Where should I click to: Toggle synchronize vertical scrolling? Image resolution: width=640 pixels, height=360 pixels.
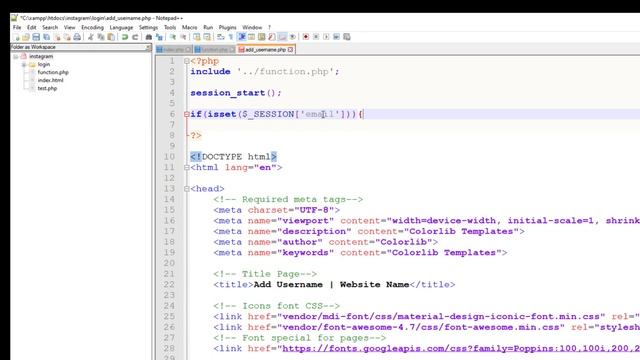coord(196,37)
